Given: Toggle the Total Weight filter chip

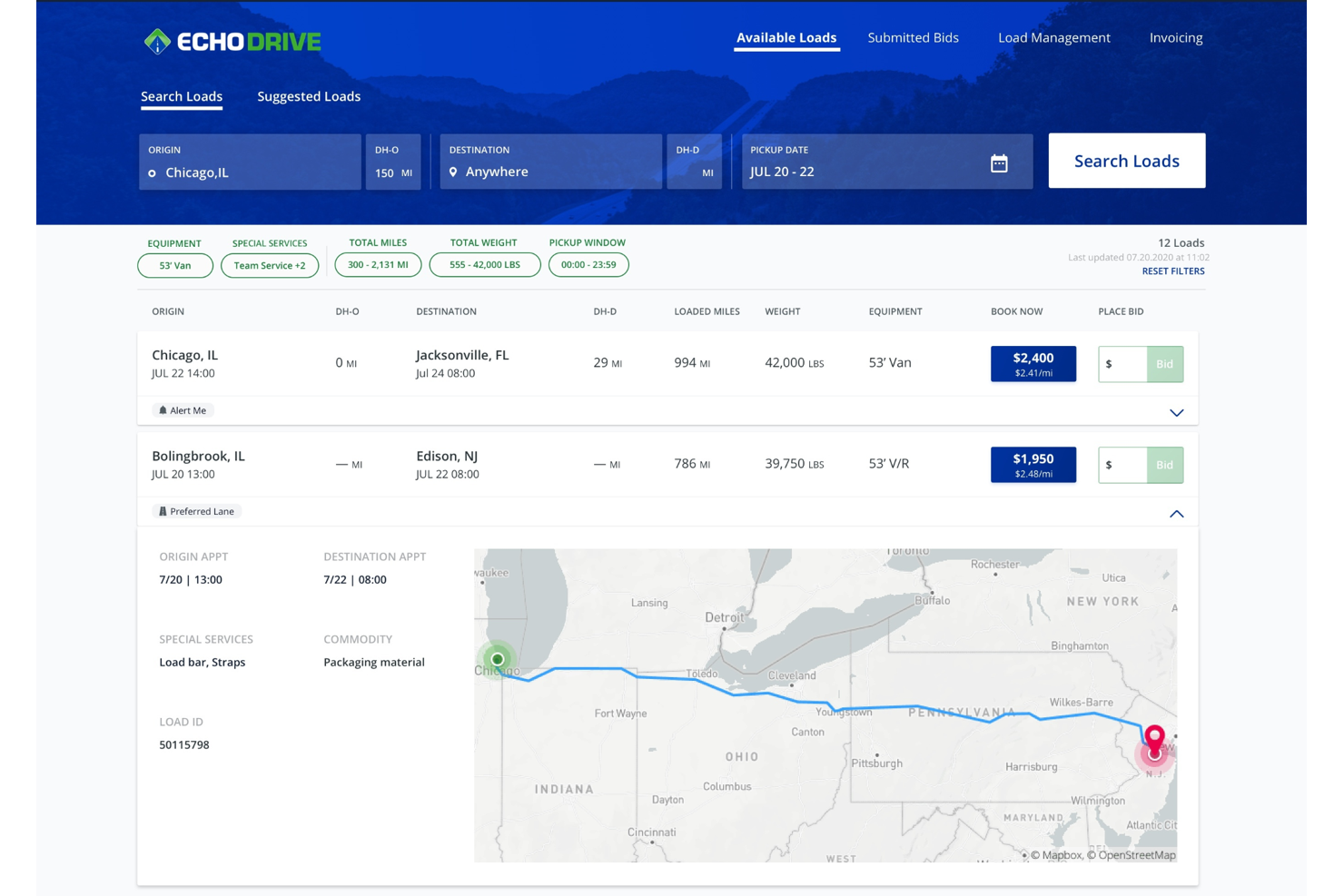Looking at the screenshot, I should coord(484,264).
